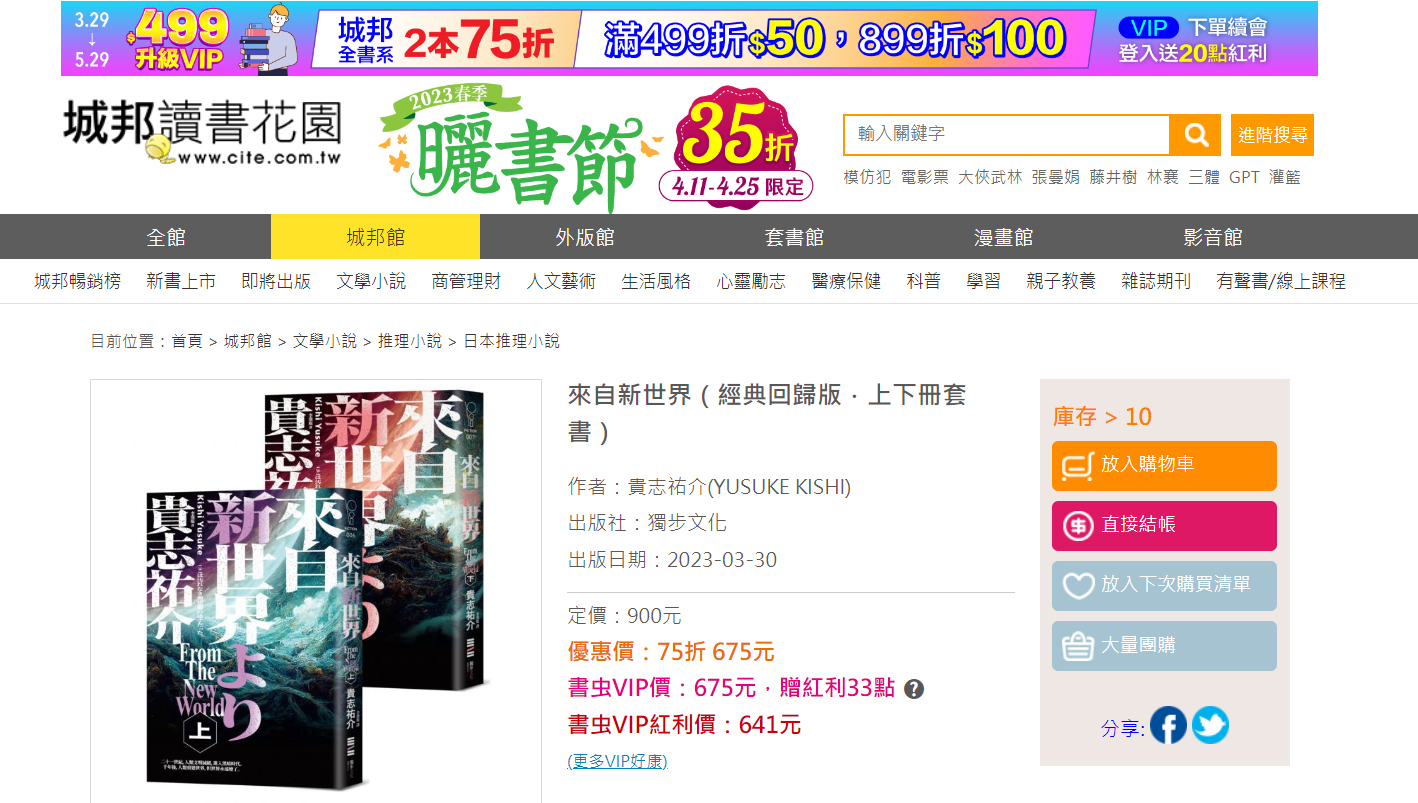
Task: Follow the 更多VIP好康 link
Action: tap(617, 761)
